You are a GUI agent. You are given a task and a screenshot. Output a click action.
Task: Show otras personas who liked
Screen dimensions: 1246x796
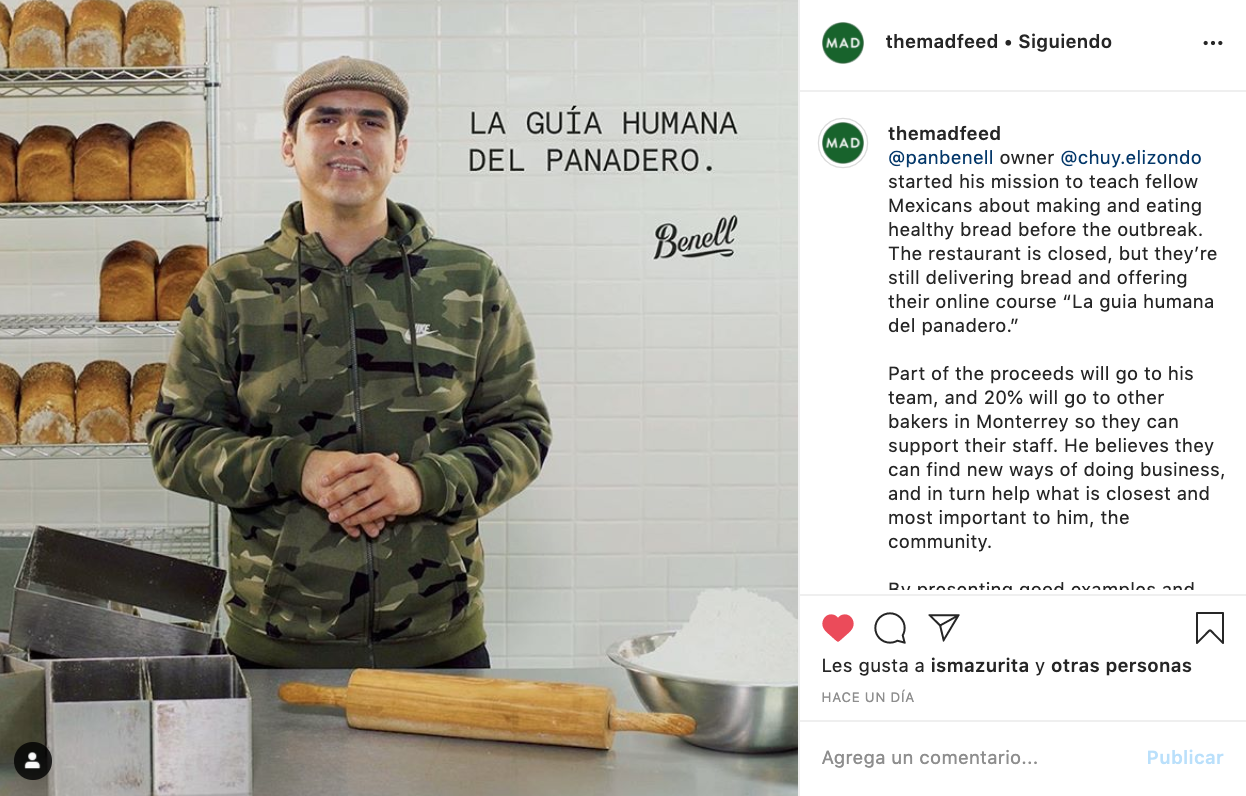tap(1121, 666)
